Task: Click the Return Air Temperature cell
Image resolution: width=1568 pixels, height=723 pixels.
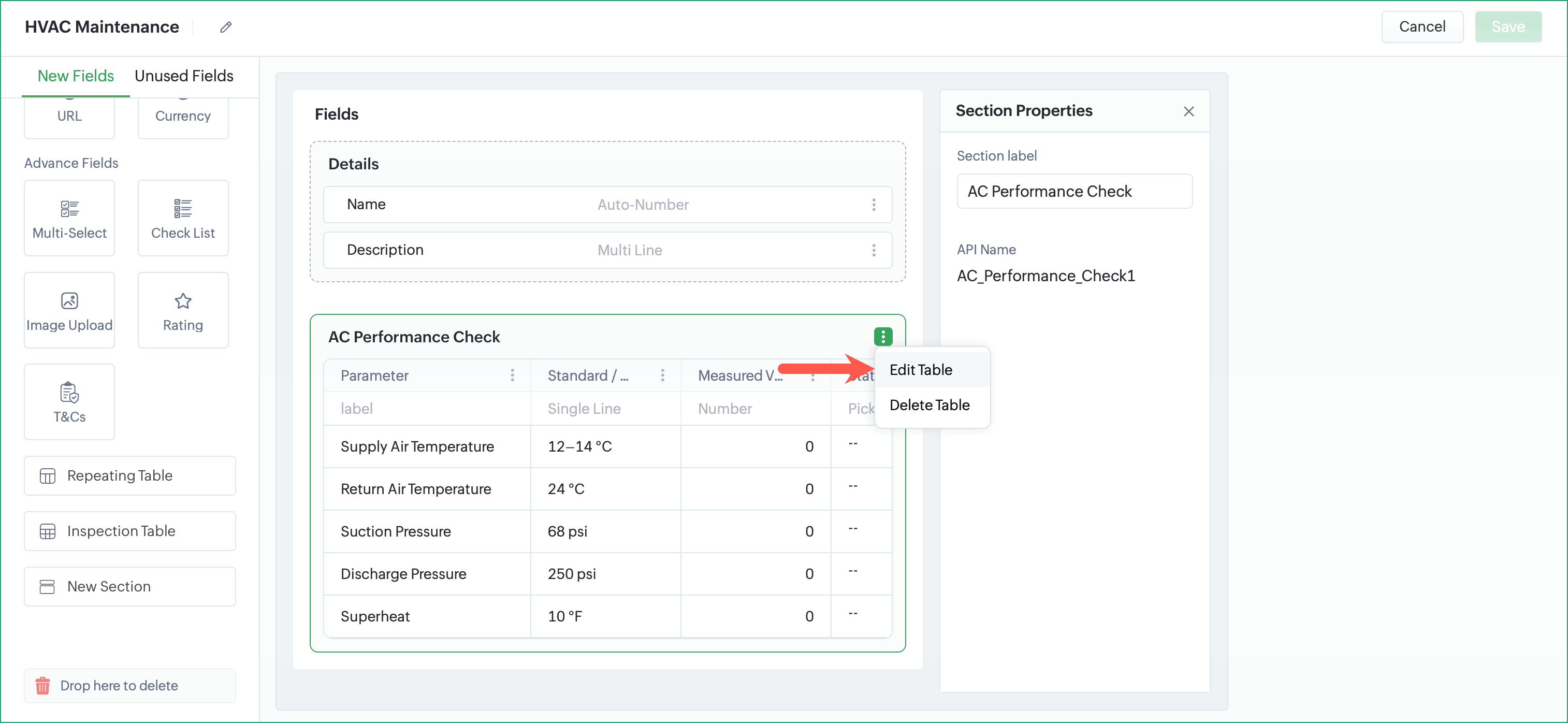Action: pyautogui.click(x=427, y=489)
